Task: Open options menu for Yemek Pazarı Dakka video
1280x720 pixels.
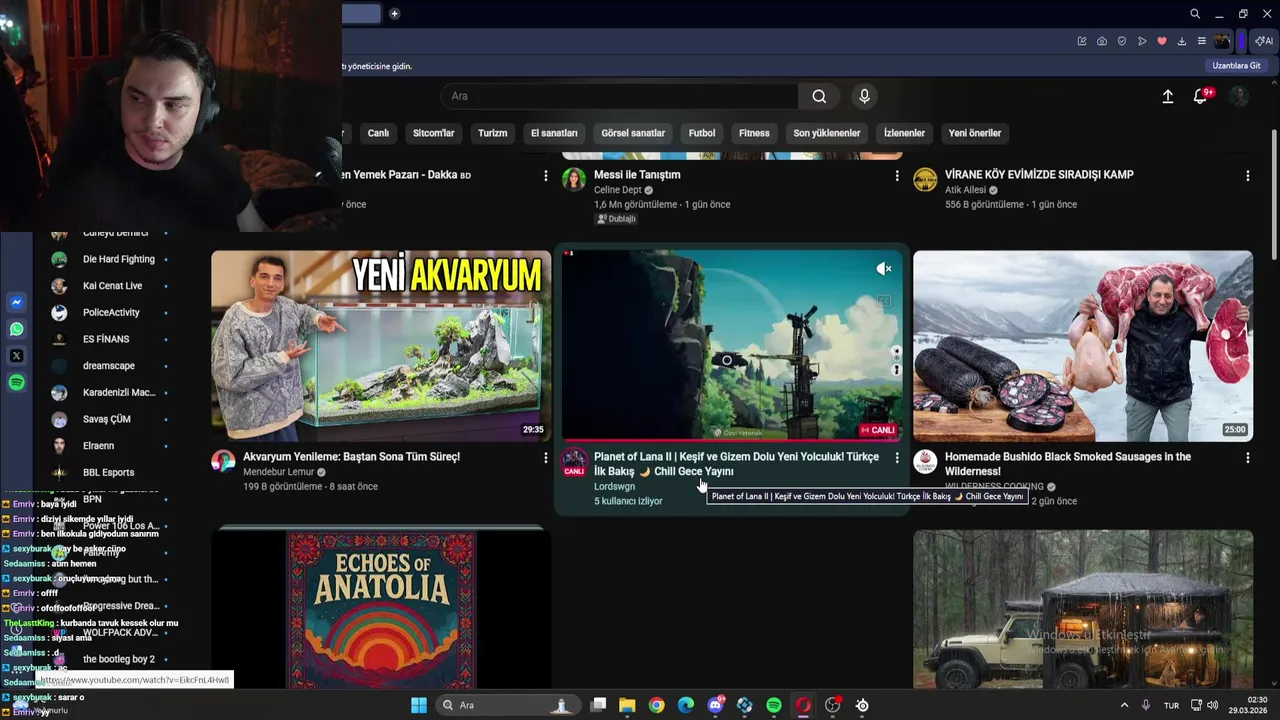Action: pyautogui.click(x=546, y=175)
